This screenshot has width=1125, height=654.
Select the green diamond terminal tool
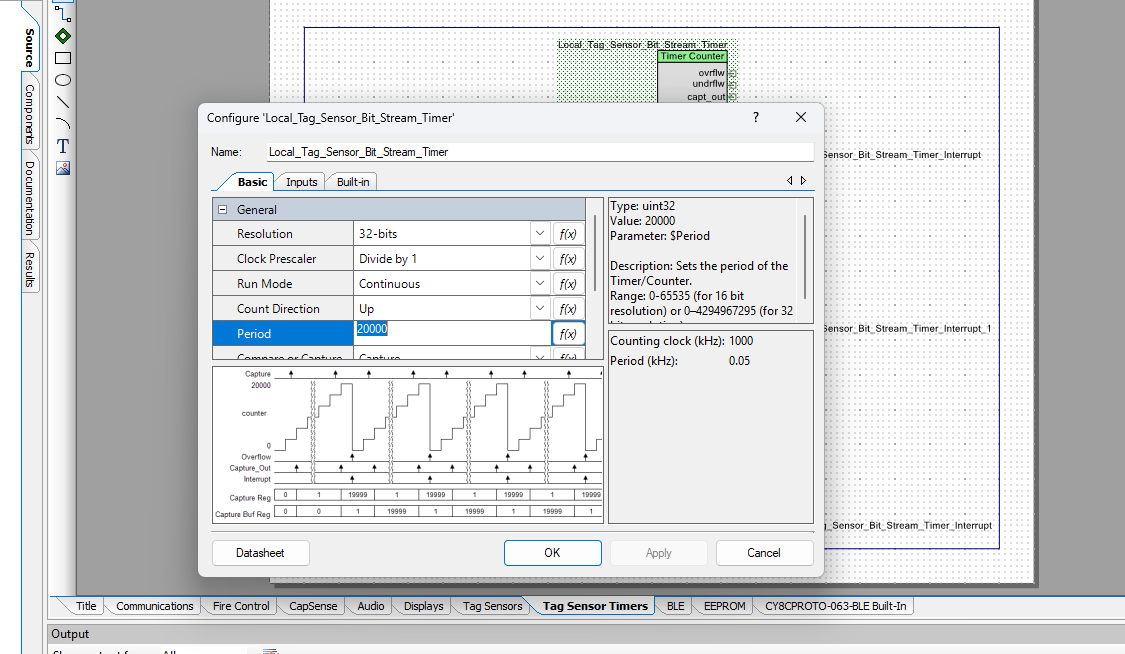pyautogui.click(x=62, y=36)
